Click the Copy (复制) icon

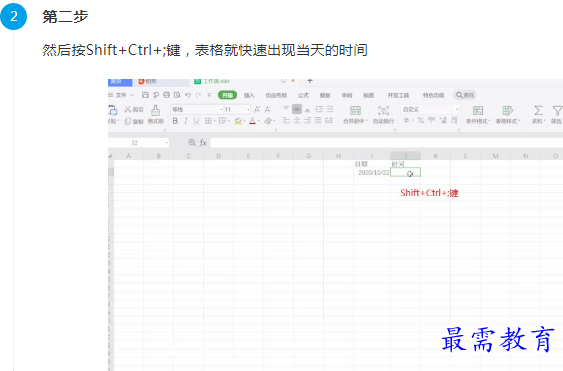click(x=128, y=121)
